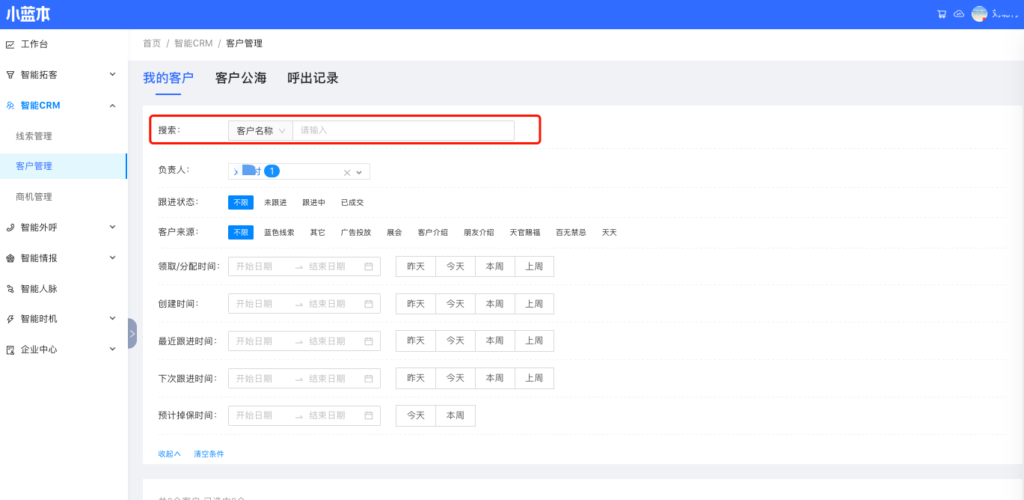Screen dimensions: 1024x500
Task: Click the shopping cart icon in header
Action: [941, 14]
